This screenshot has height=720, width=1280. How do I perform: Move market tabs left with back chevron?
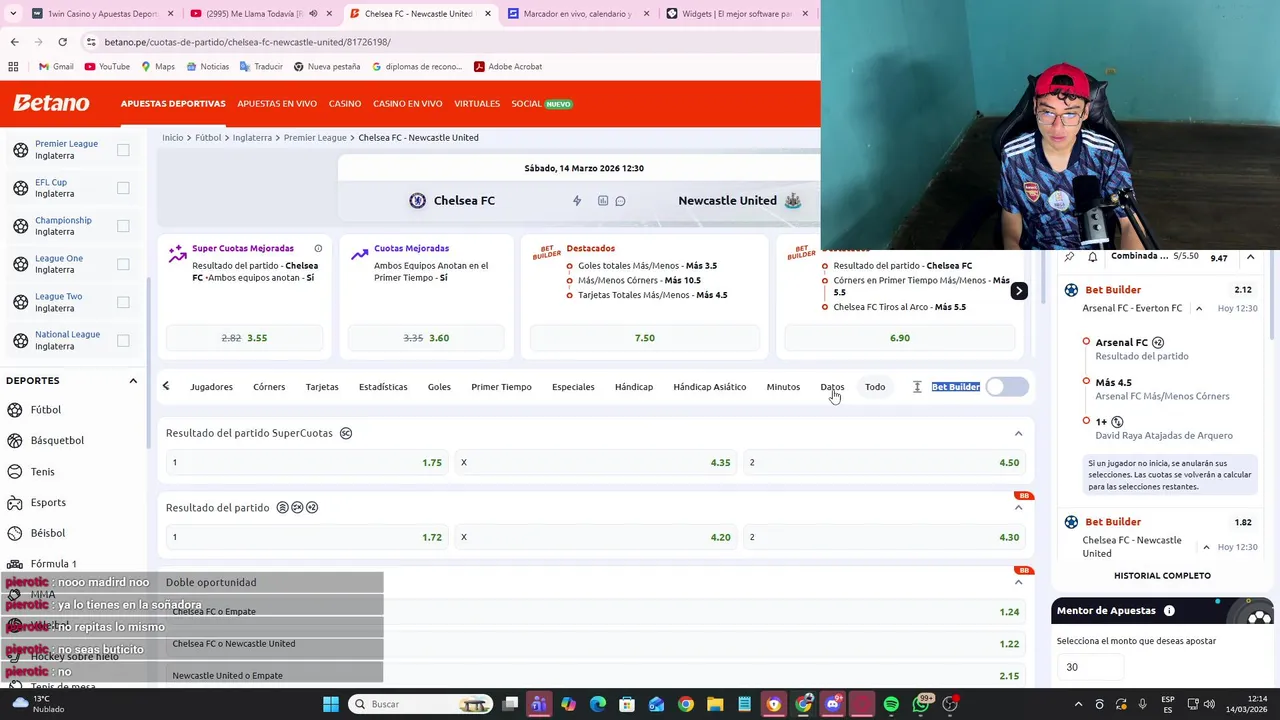166,387
